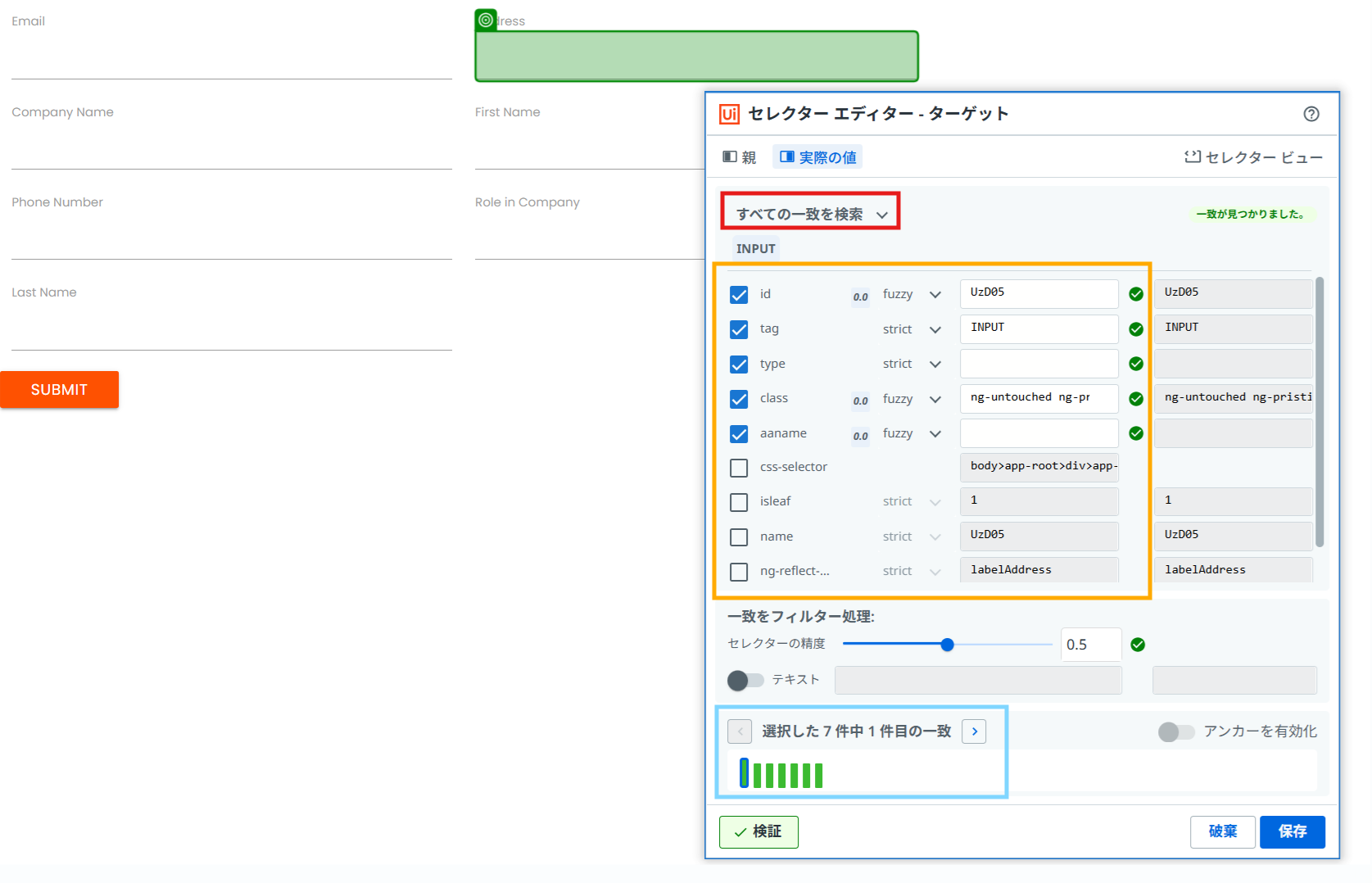This screenshot has width=1372, height=883.
Task: Uncheck the type attribute checkbox
Action: pos(739,365)
